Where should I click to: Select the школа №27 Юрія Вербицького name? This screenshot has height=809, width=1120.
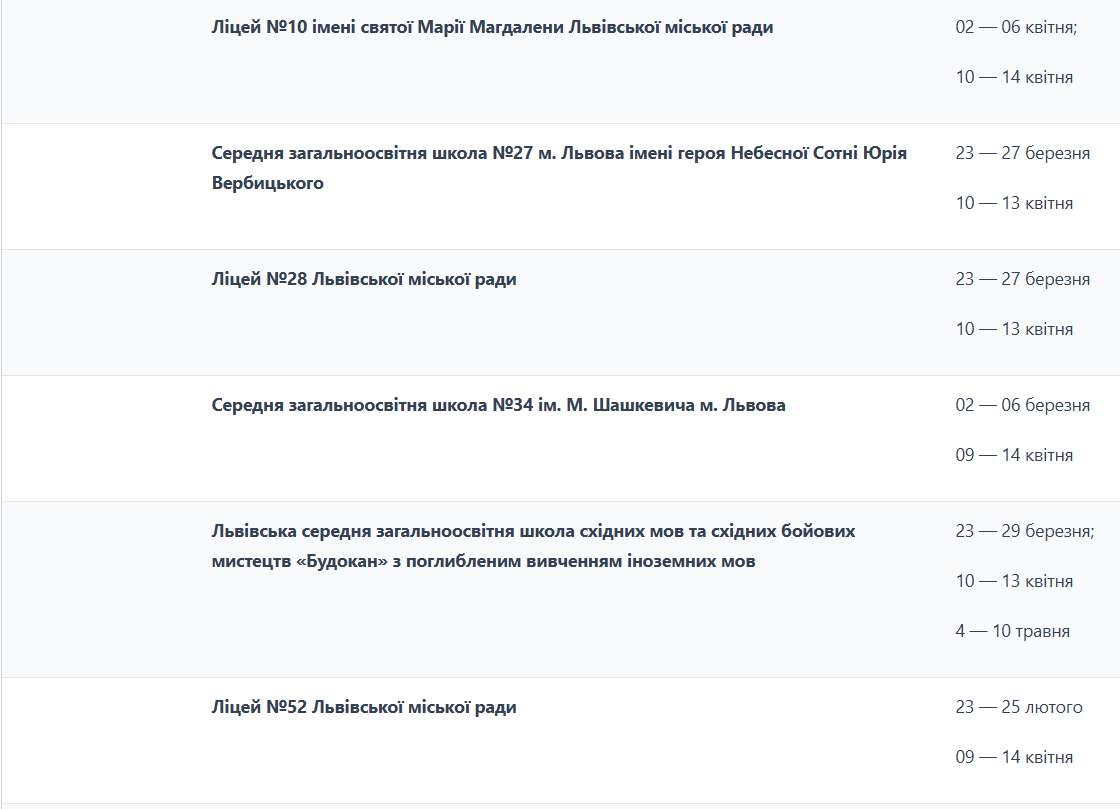point(559,168)
